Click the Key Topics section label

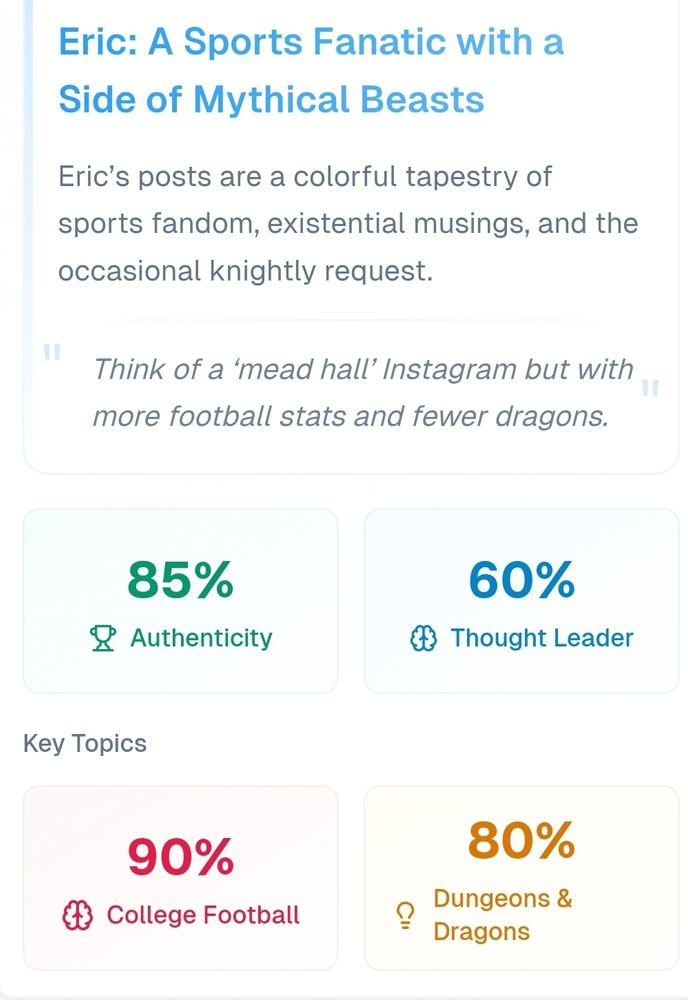(85, 743)
